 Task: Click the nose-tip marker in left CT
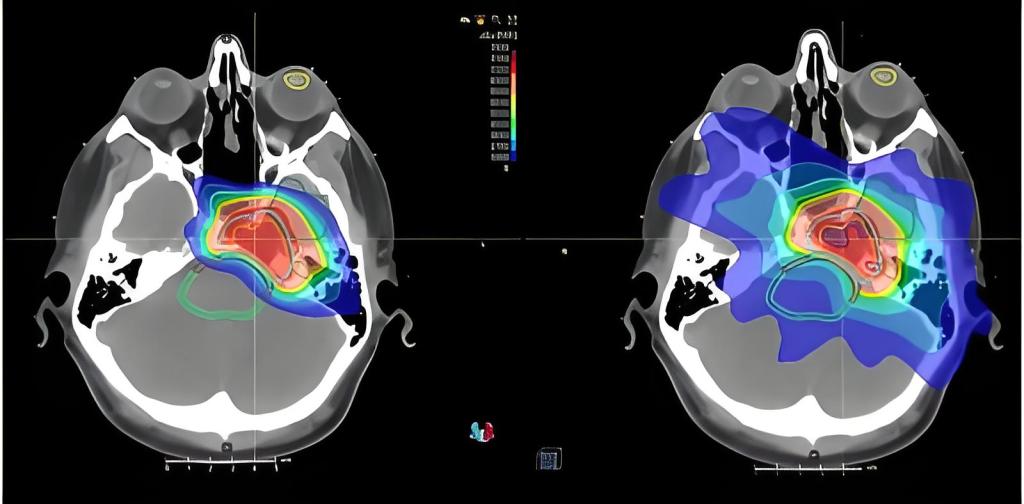point(229,40)
